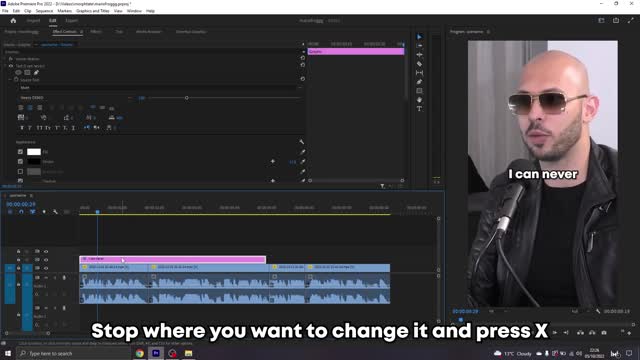Enable the Background checkbox
The height and width of the screenshot is (360, 640).
pyautogui.click(x=20, y=171)
